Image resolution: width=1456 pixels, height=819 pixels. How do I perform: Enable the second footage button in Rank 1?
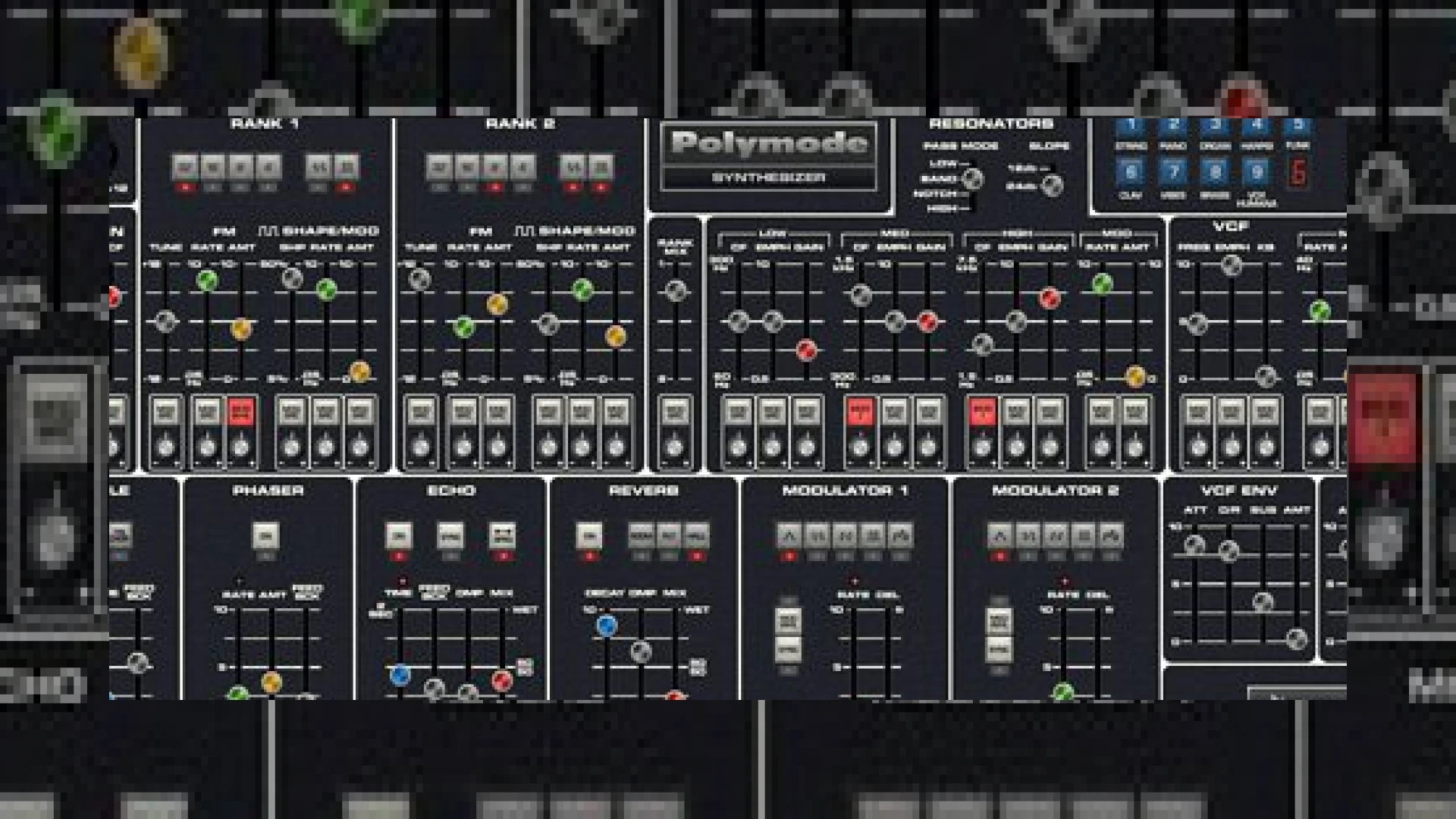pos(213,166)
